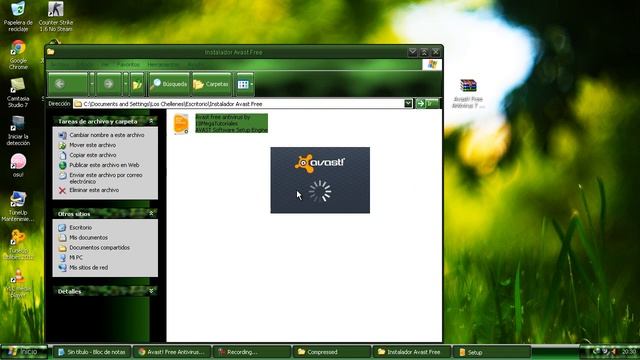Click the folder icon in title bar
Screen dimensions: 640x360
point(51,52)
